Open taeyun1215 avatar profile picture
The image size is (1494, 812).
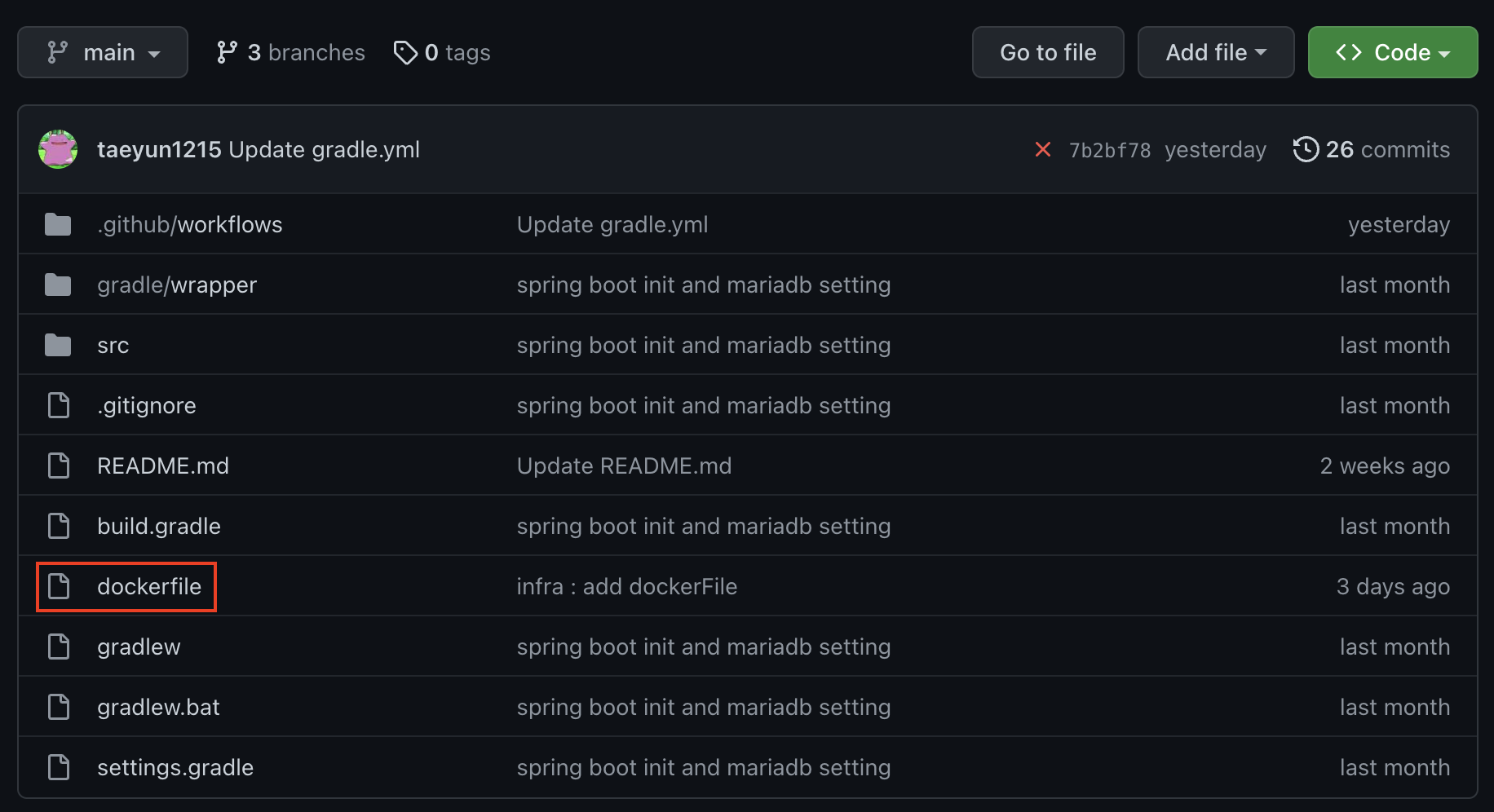[58, 149]
